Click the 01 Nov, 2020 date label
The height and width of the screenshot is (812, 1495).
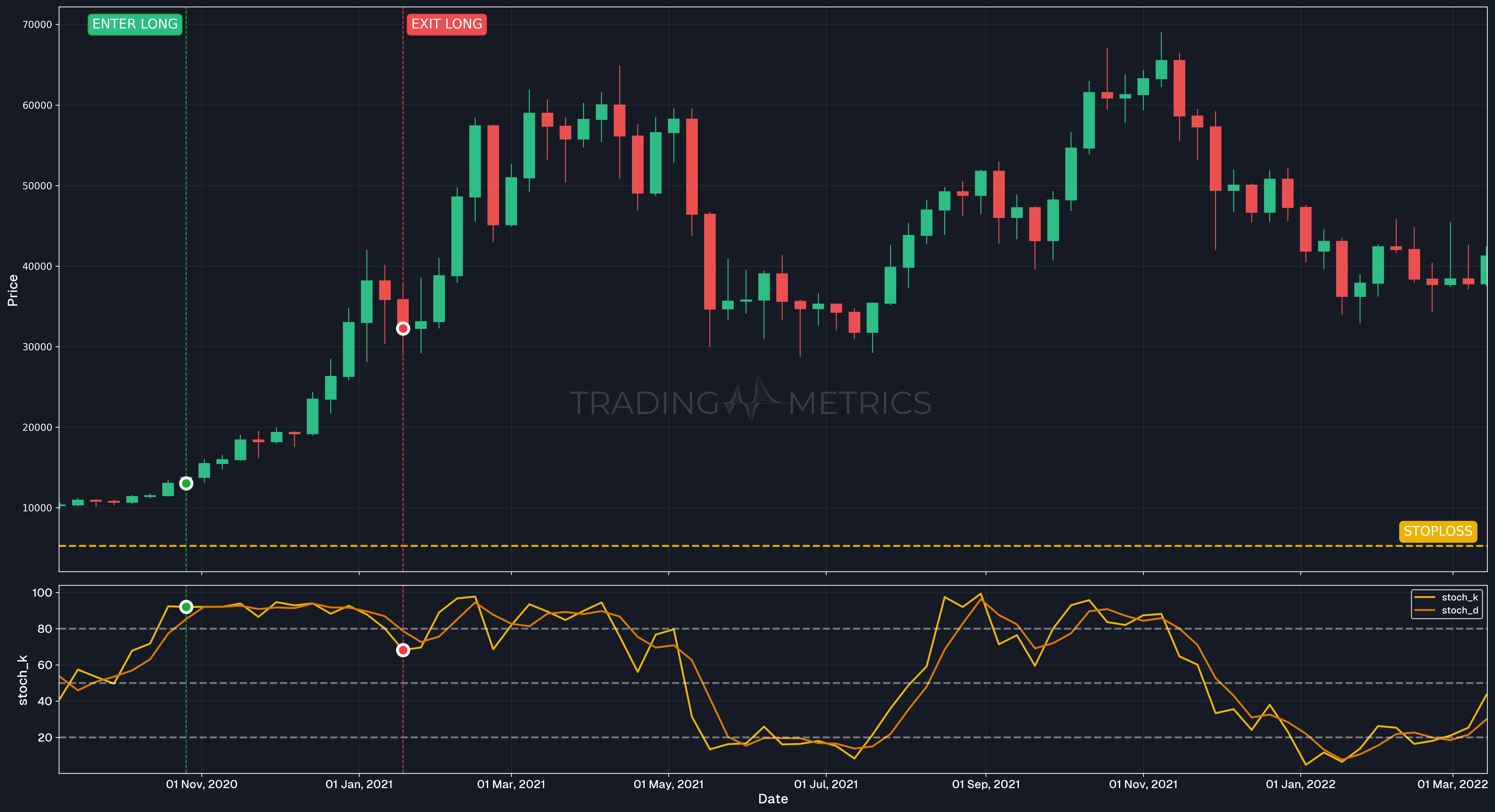(x=201, y=784)
